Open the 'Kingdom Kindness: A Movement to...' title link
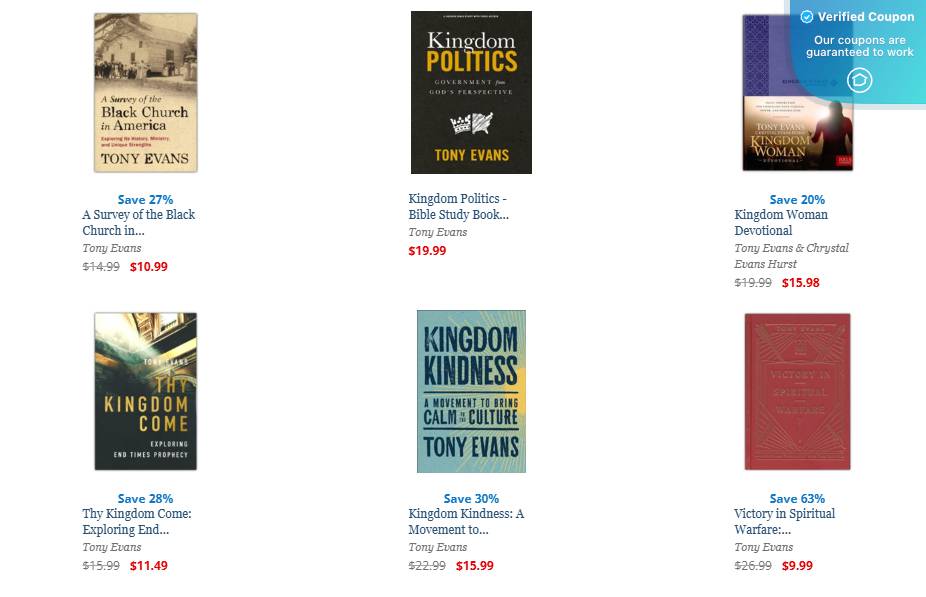Image resolution: width=926 pixels, height=597 pixels. (466, 521)
